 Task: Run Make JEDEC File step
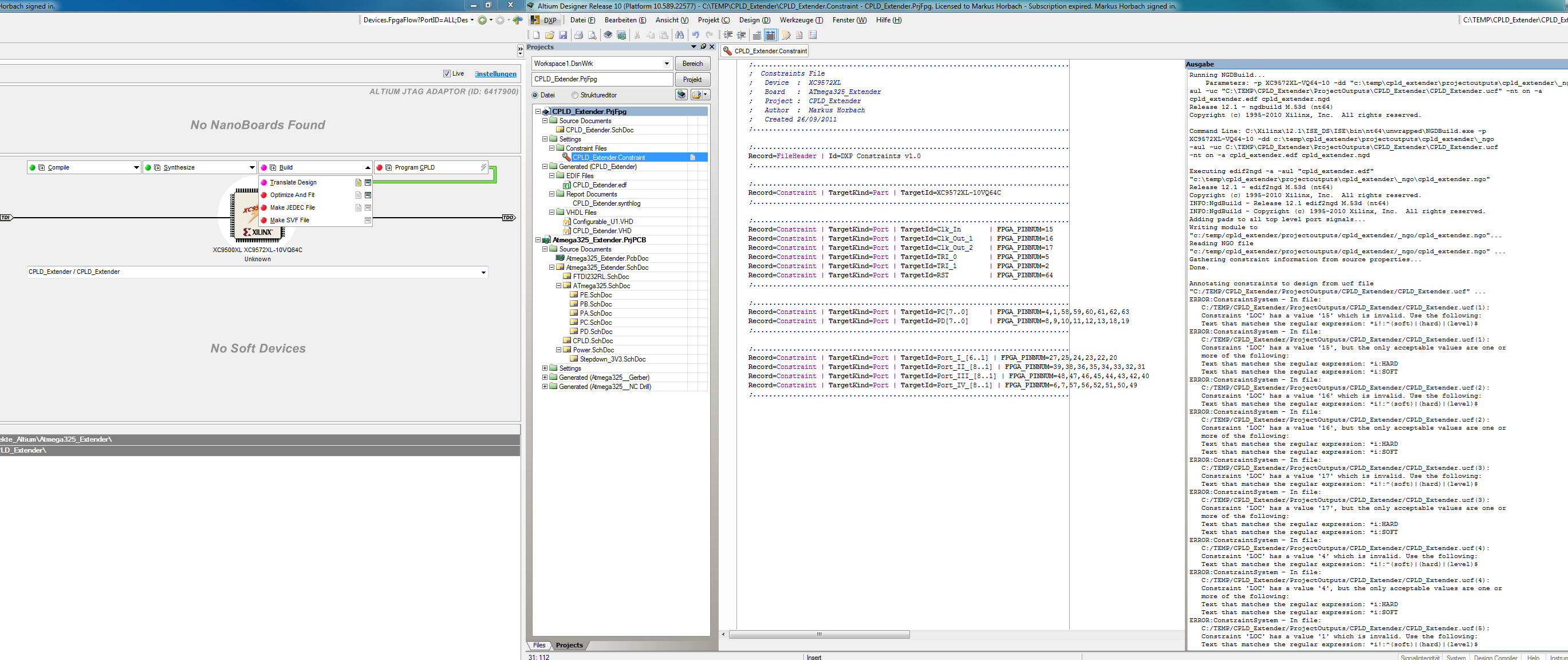click(292, 207)
